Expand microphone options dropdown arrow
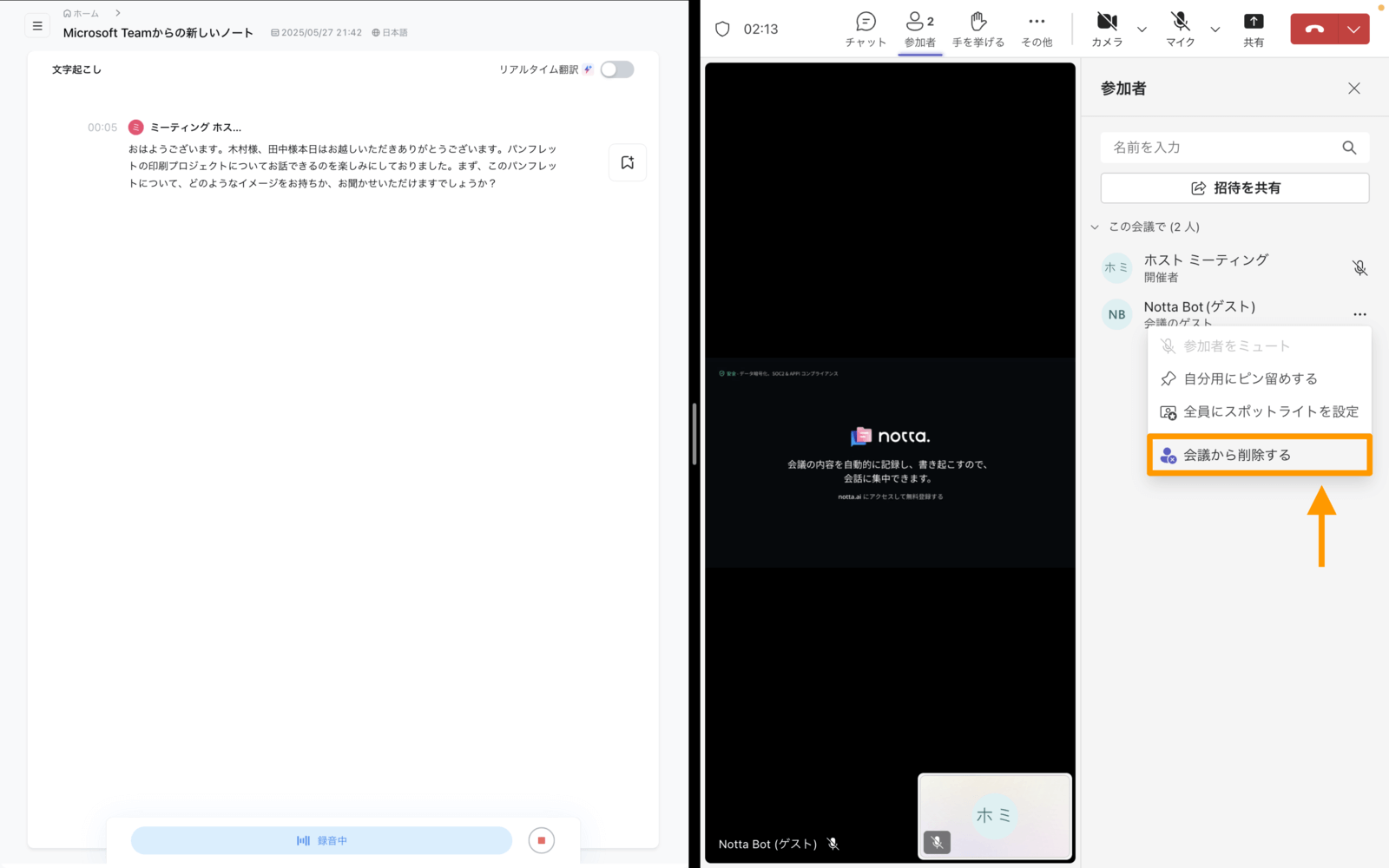The height and width of the screenshot is (868, 1389). coord(1215,30)
